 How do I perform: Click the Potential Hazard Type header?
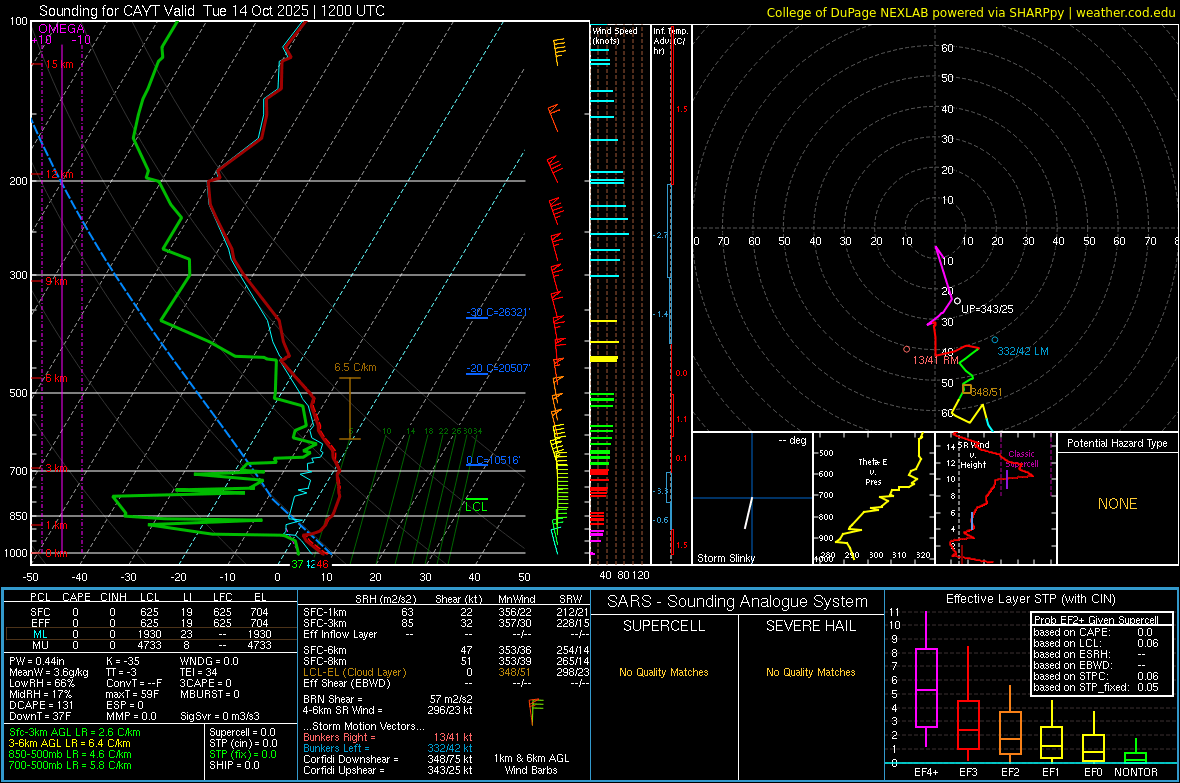pos(1117,443)
